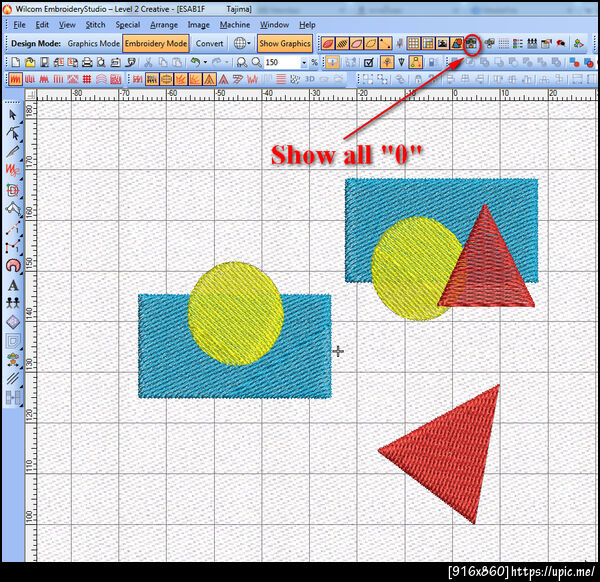This screenshot has width=600, height=582.
Task: Select the pink horseshoe column shape tool
Action: point(13,265)
